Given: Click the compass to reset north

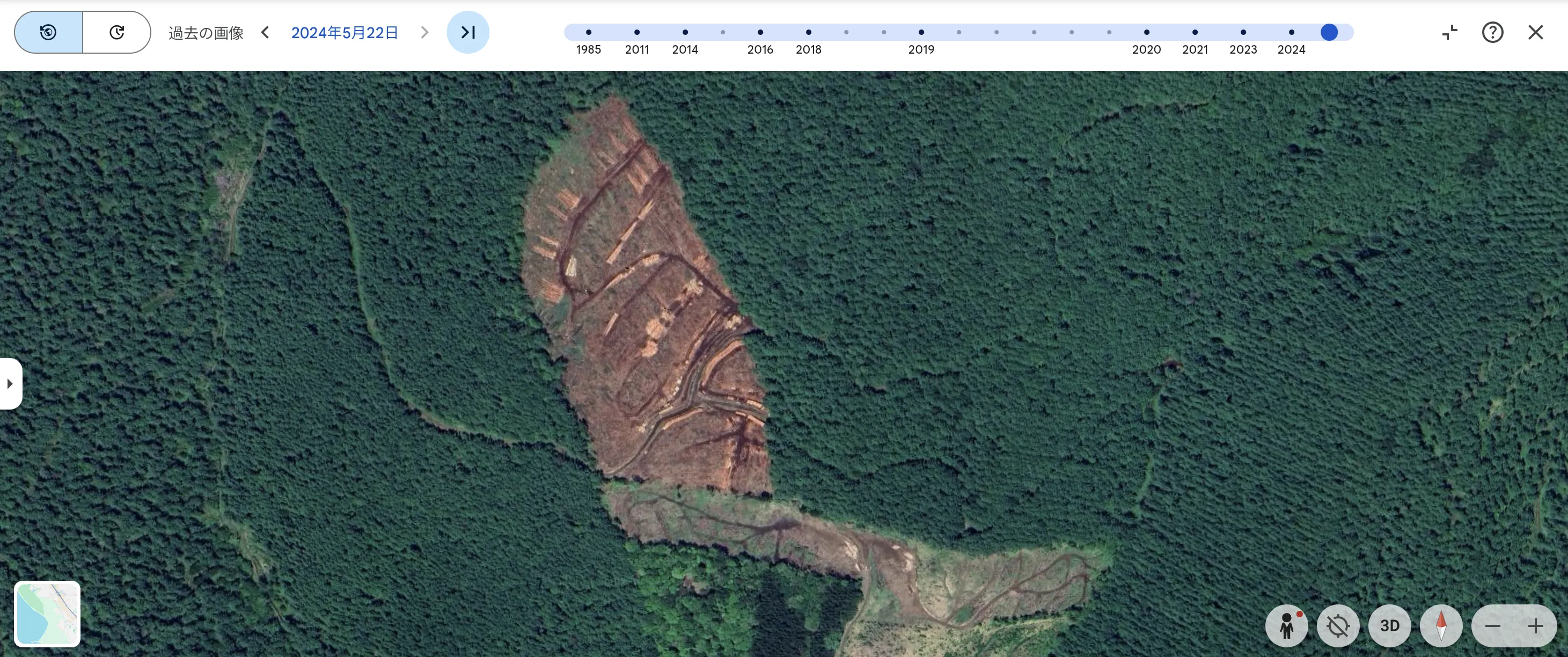Looking at the screenshot, I should 1441,625.
